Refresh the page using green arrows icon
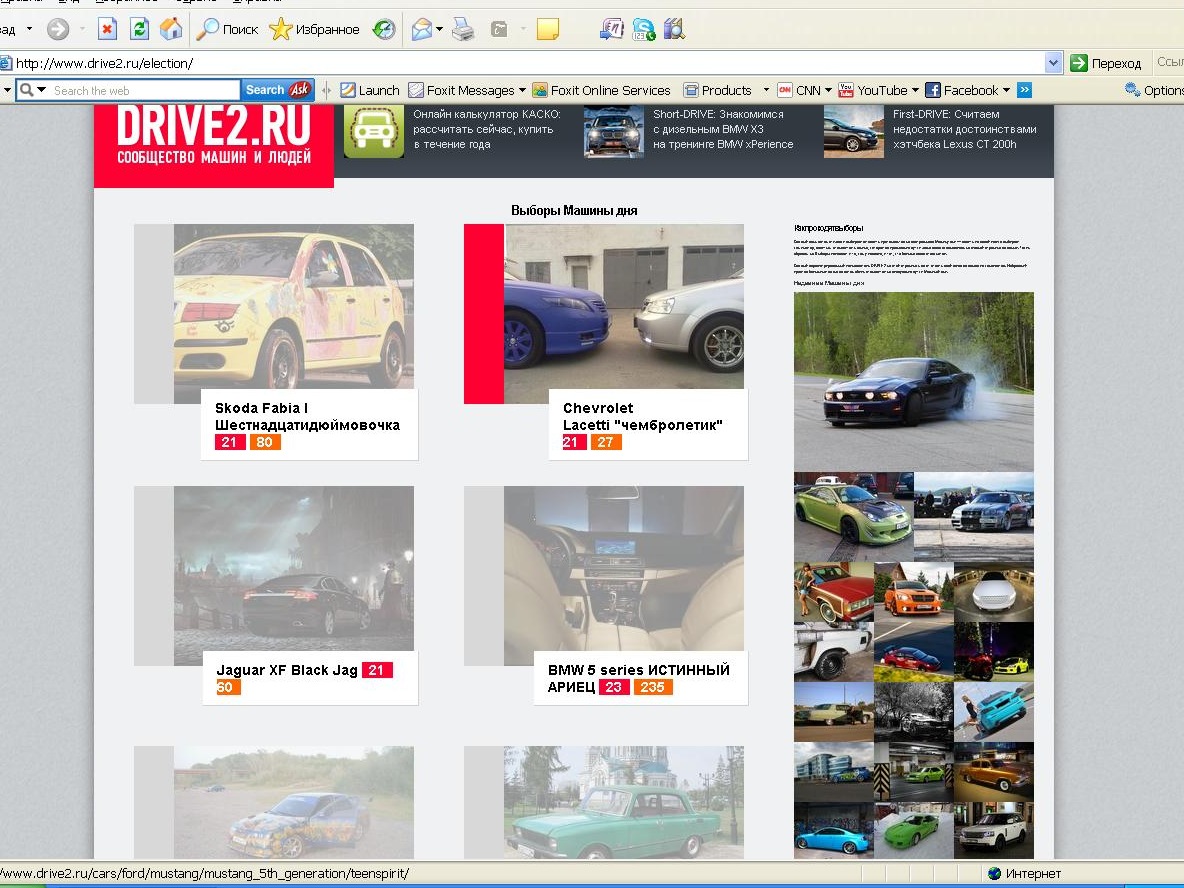1184x888 pixels. (139, 29)
